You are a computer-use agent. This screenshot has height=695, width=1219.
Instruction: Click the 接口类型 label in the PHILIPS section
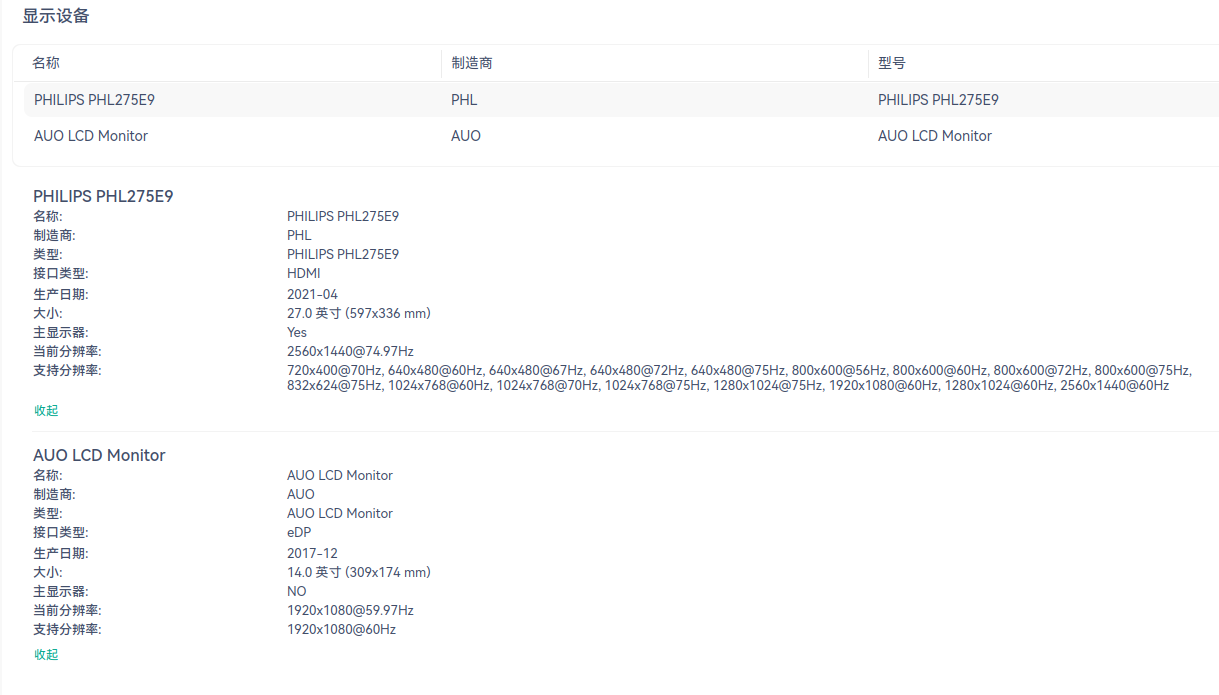(61, 273)
